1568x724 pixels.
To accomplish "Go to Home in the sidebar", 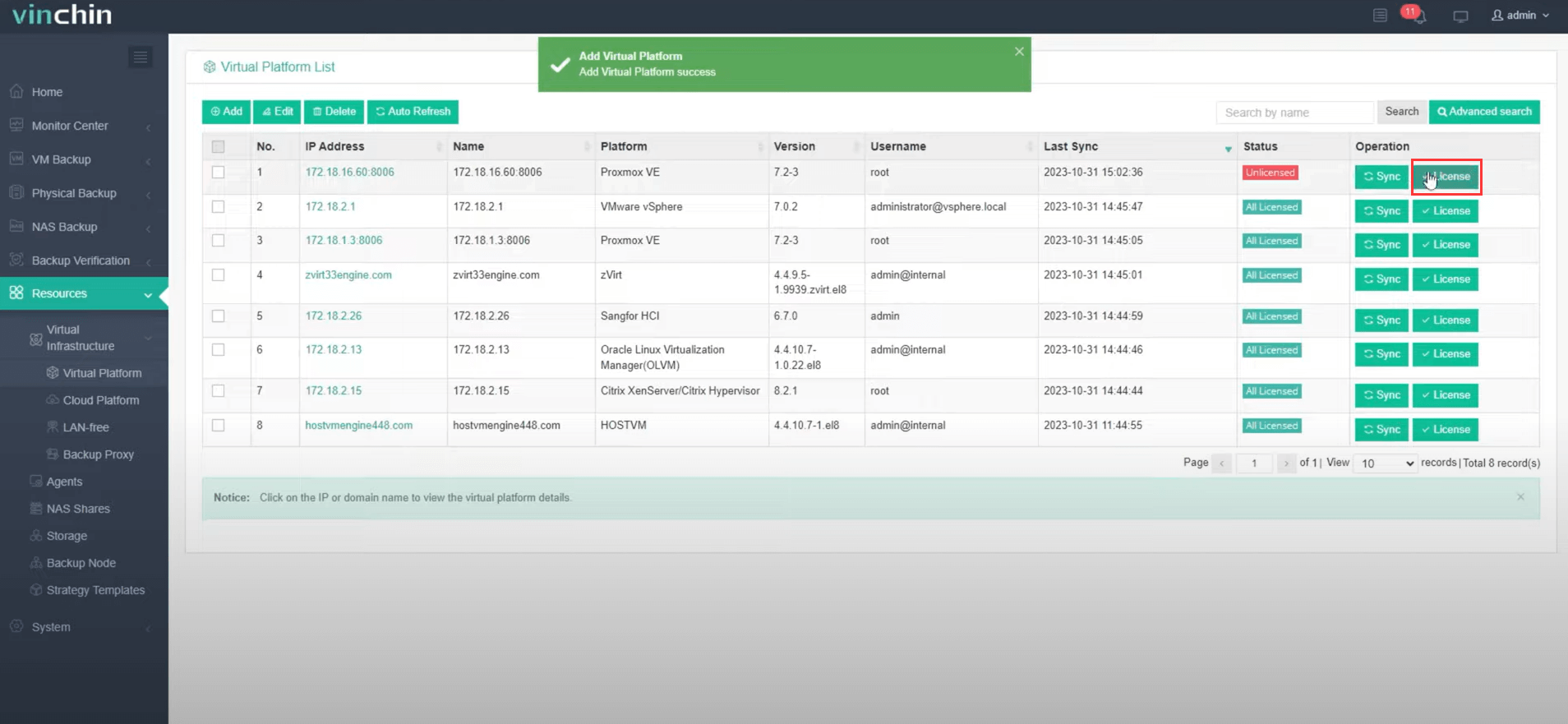I will point(47,92).
